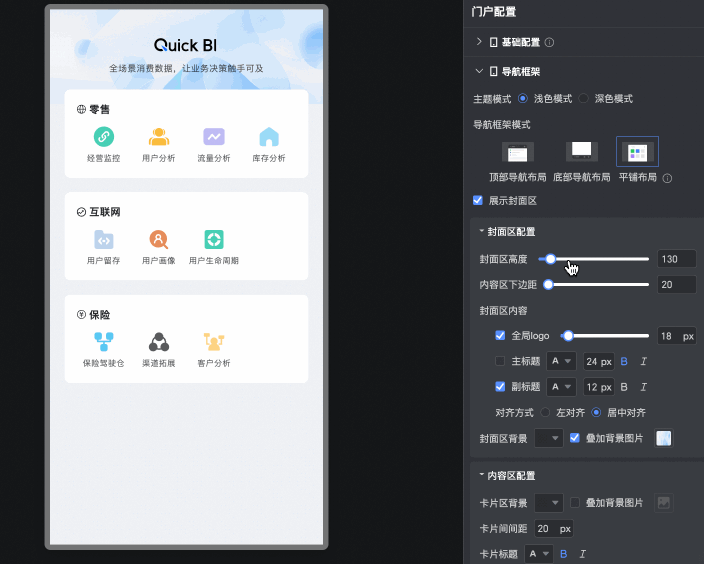Check 叠加背景图片 for 卡片区背景
704x564 pixels.
pos(575,502)
